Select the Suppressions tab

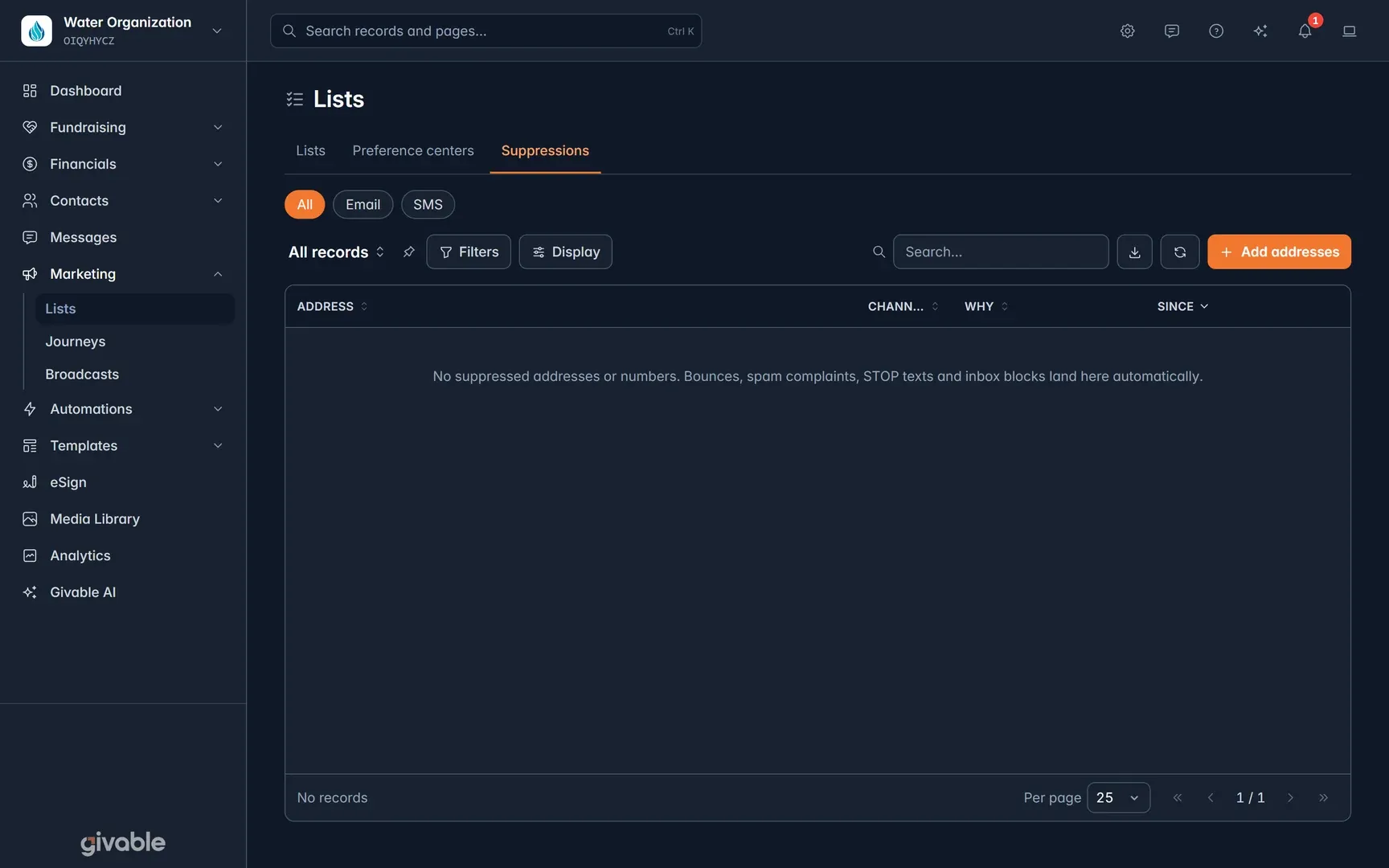(545, 151)
